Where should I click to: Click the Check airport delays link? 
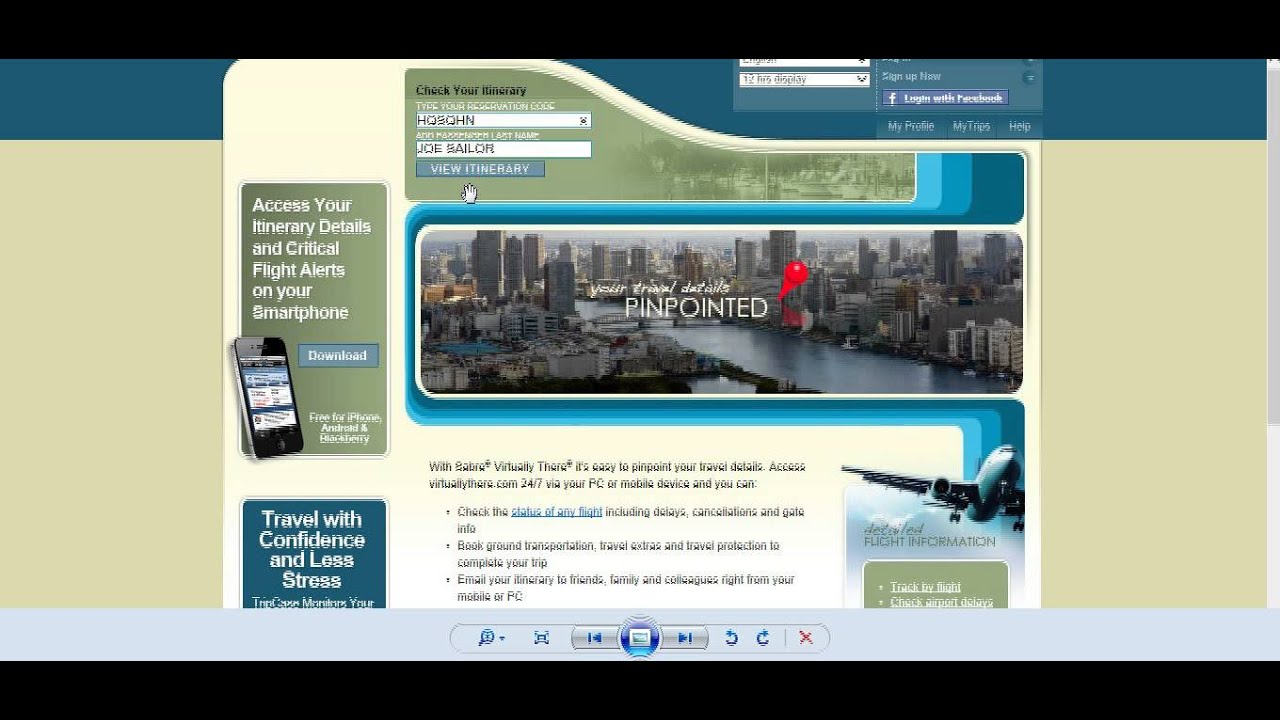coord(942,602)
